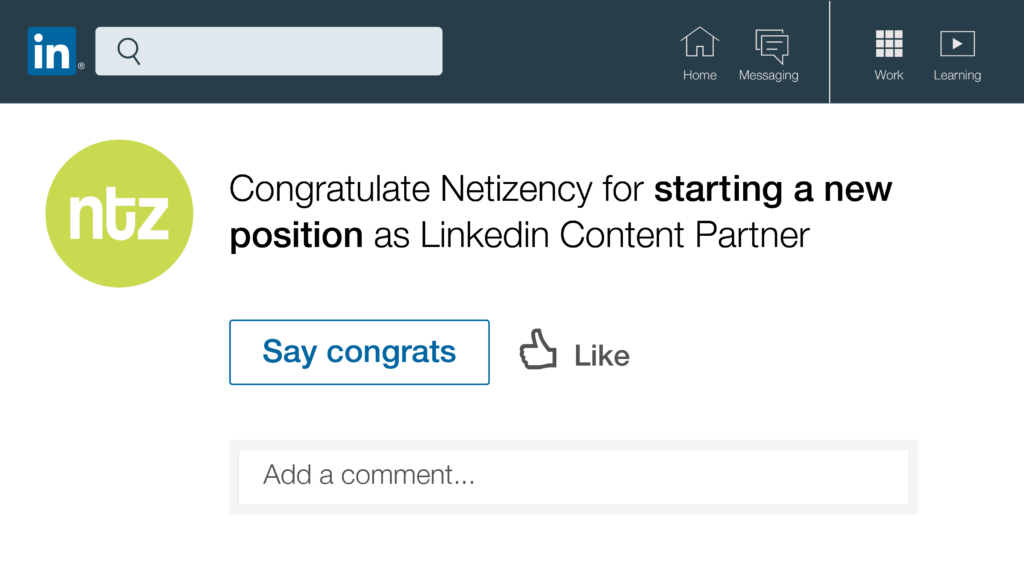Select the Work label in navigation
Viewport: 1024px width, 568px height.
point(888,75)
